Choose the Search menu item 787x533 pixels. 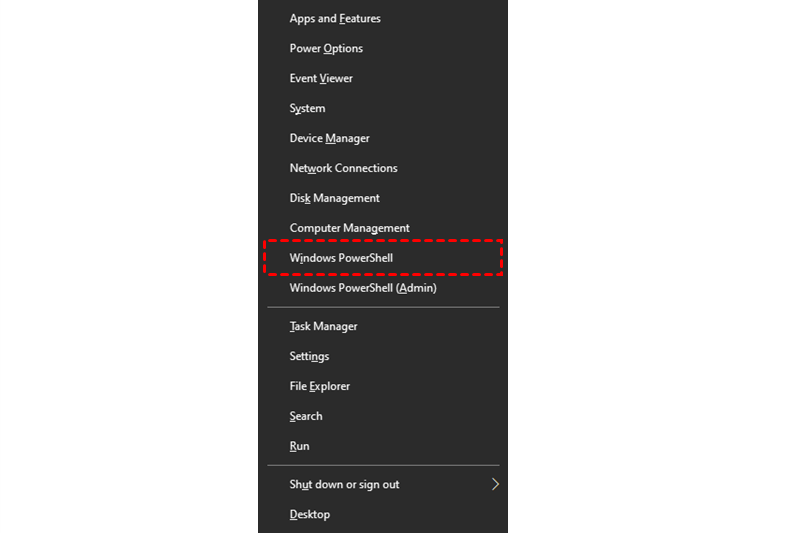(x=306, y=417)
